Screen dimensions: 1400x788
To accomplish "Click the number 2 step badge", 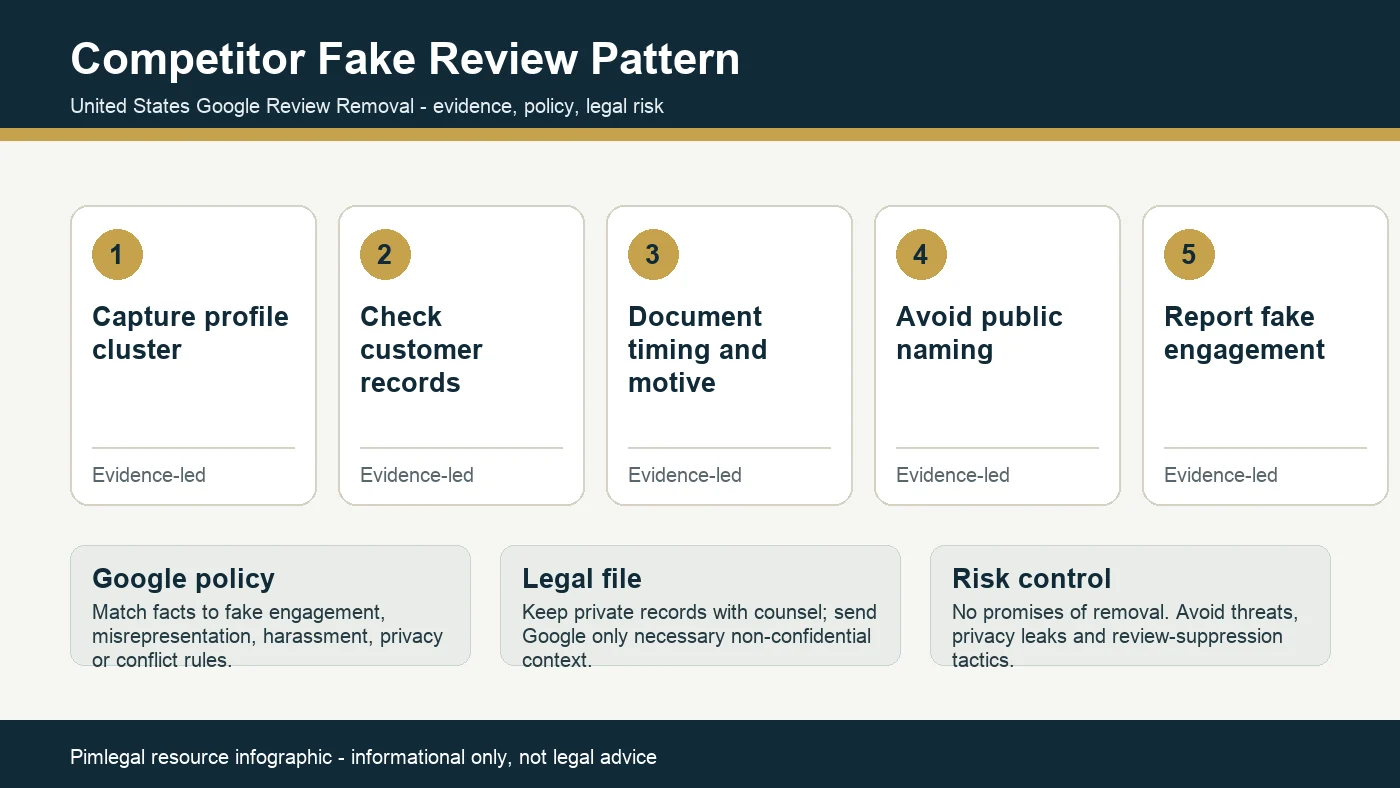I will pos(385,254).
